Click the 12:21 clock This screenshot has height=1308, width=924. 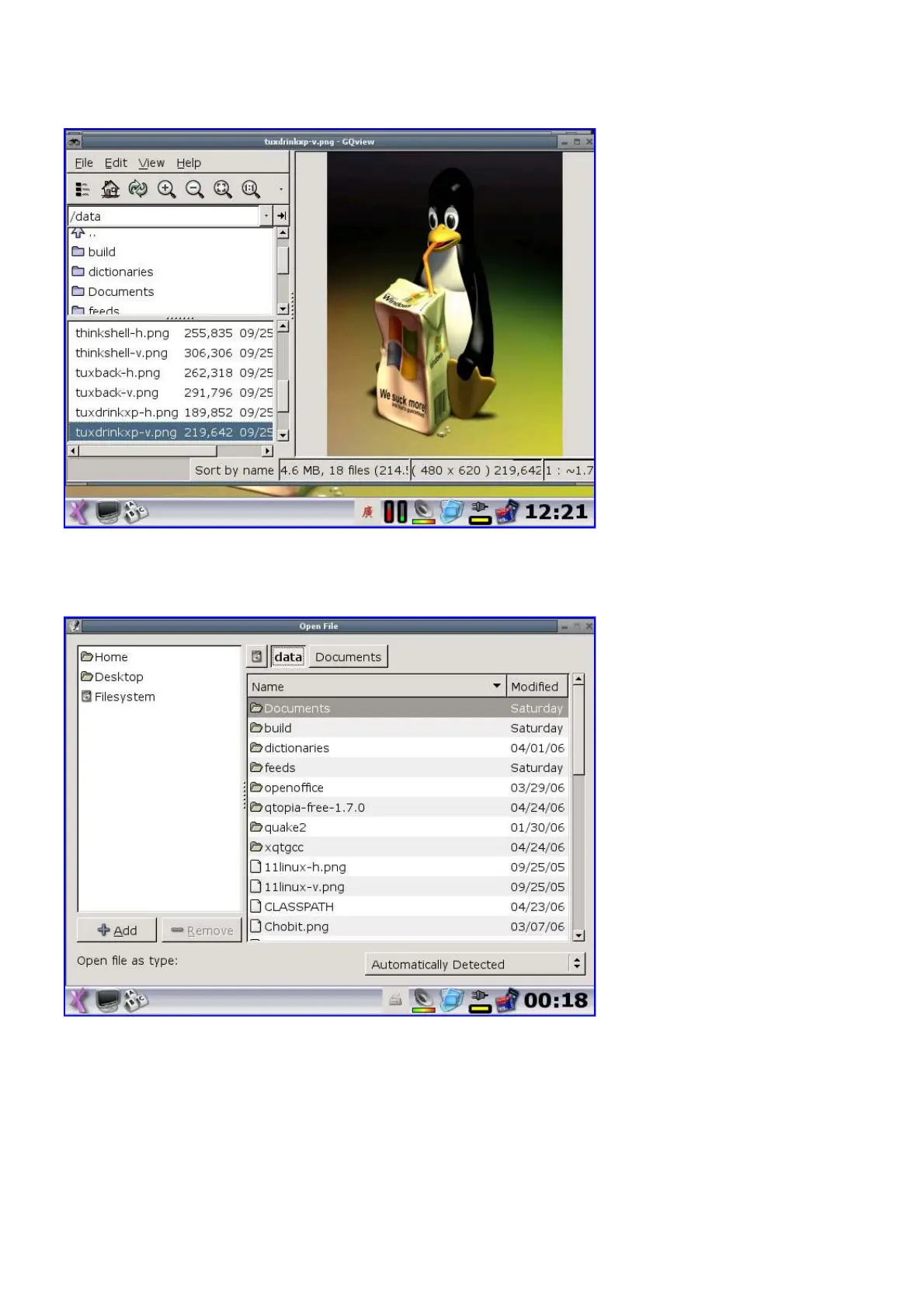click(556, 512)
